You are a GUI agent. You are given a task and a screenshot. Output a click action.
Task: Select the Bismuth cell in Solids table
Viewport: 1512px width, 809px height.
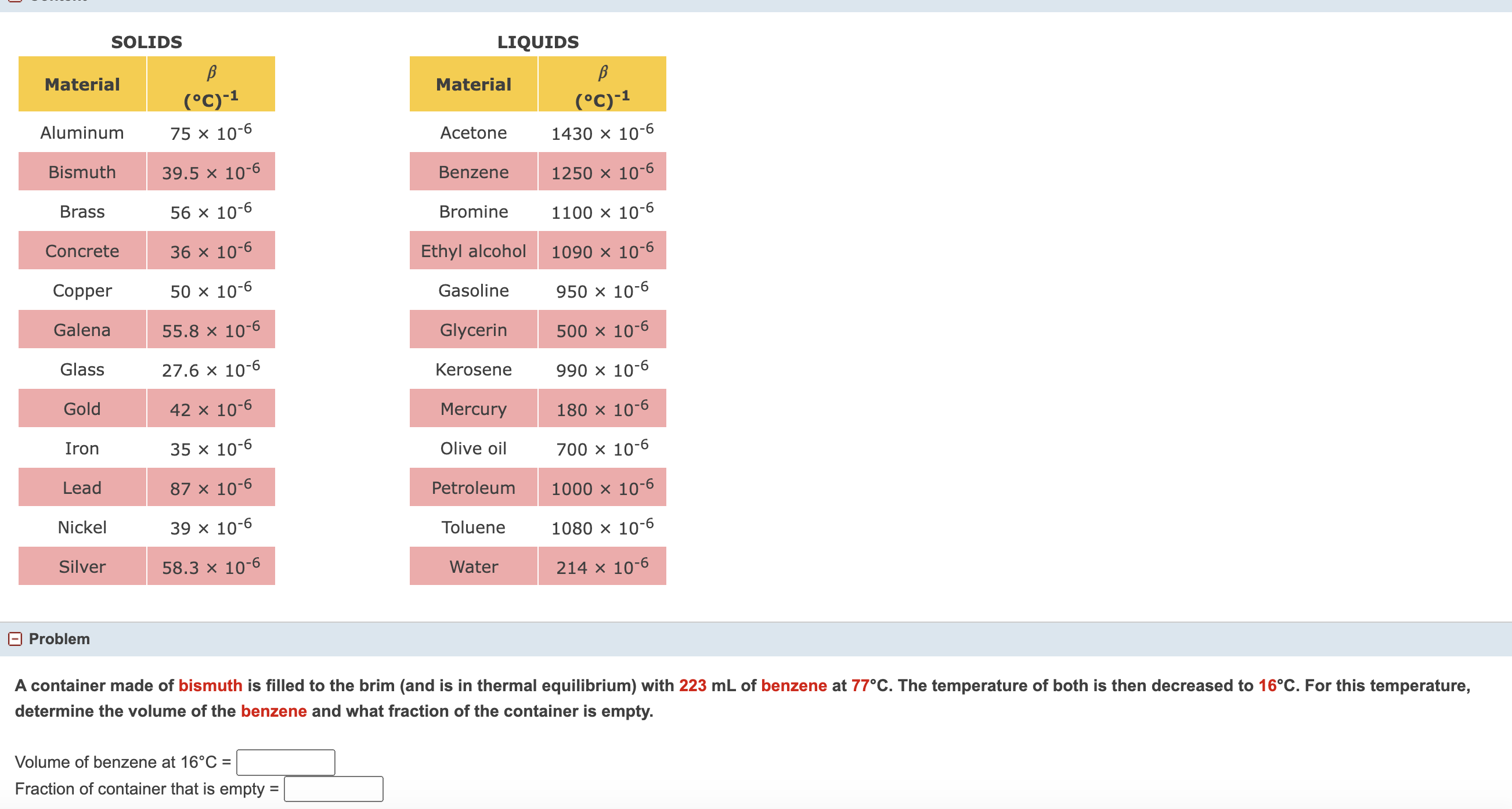tap(82, 172)
